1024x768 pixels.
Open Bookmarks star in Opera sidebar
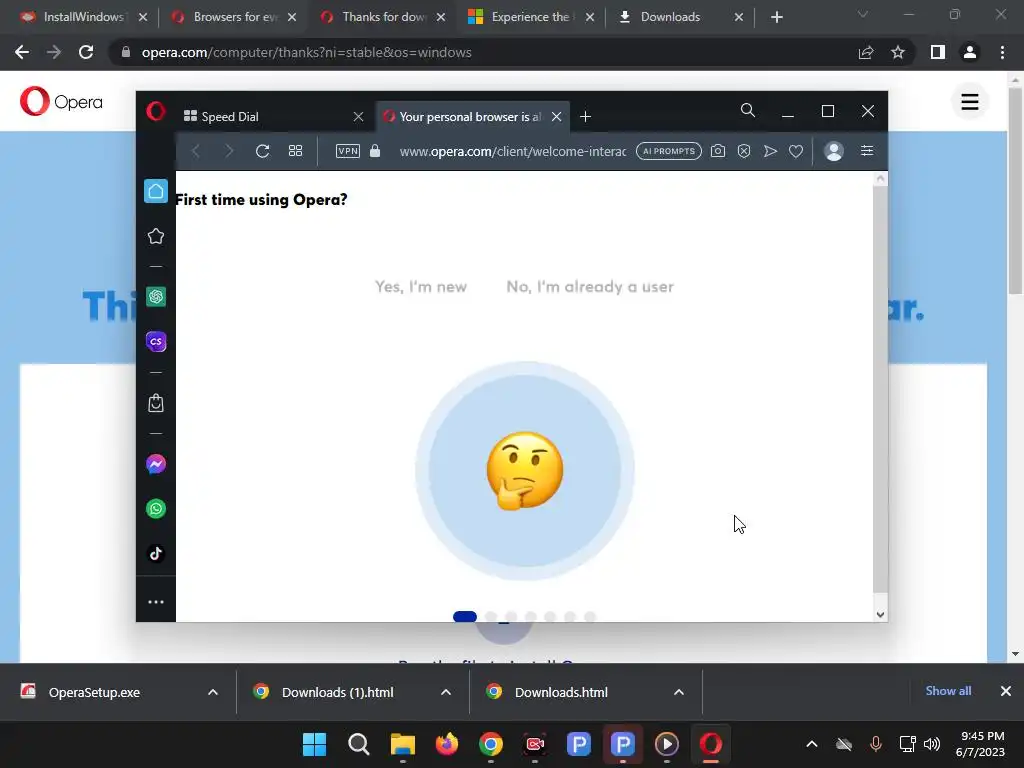click(155, 236)
